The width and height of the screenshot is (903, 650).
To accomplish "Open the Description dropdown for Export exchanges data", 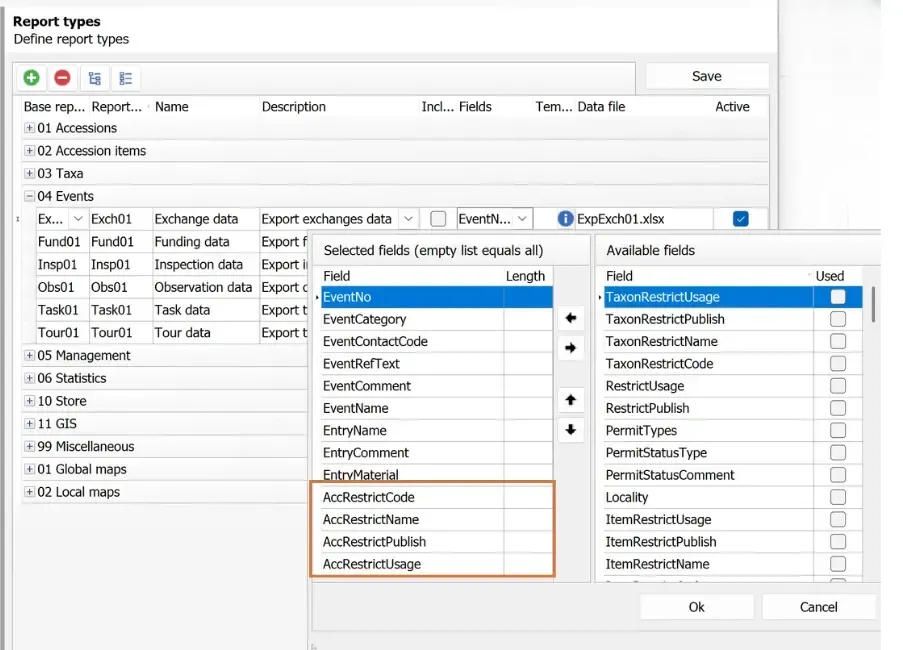I will 408,219.
